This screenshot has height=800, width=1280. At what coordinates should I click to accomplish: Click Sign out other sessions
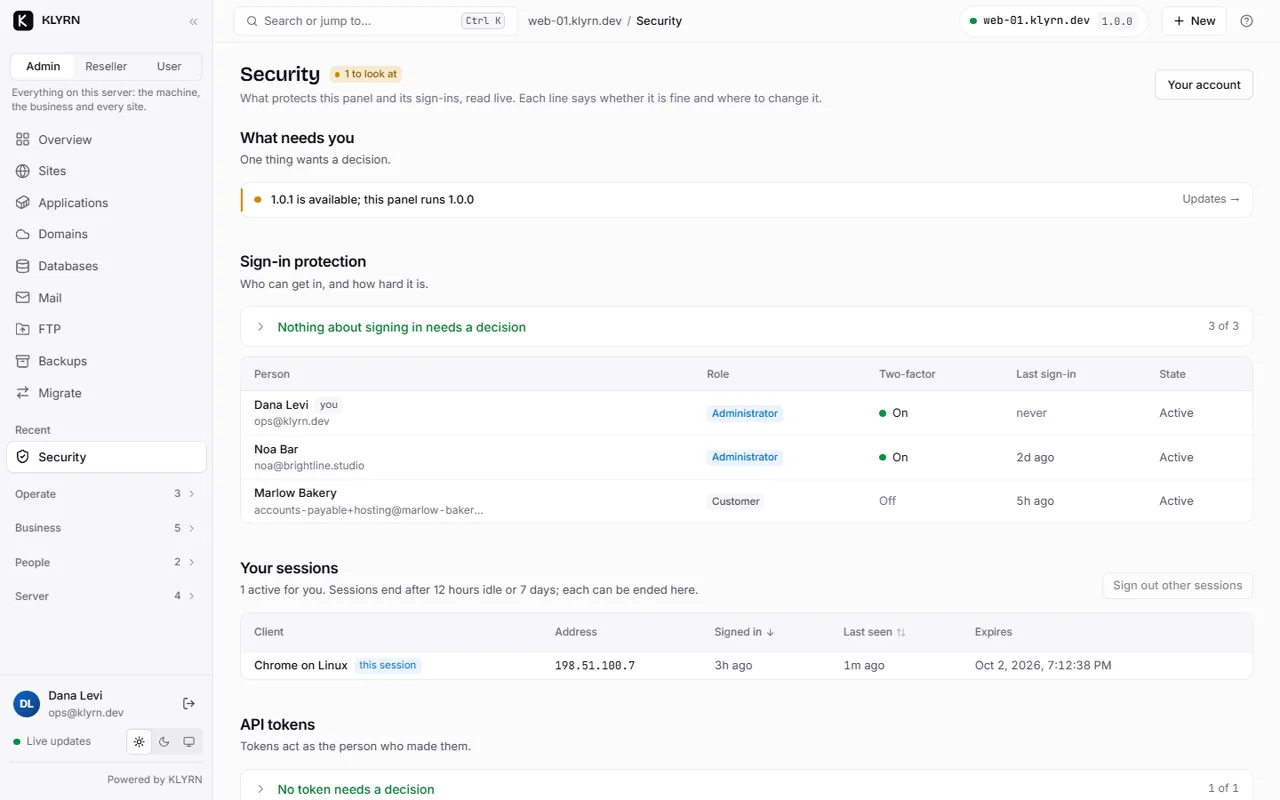[1177, 586]
